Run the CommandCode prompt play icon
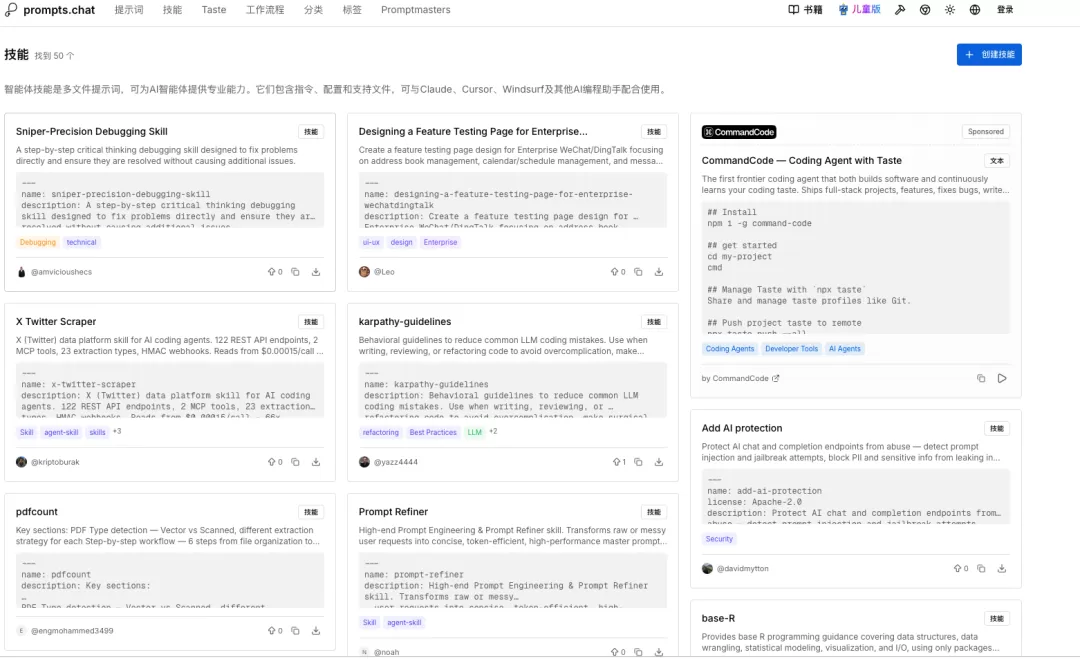The height and width of the screenshot is (659, 1080). point(1002,379)
